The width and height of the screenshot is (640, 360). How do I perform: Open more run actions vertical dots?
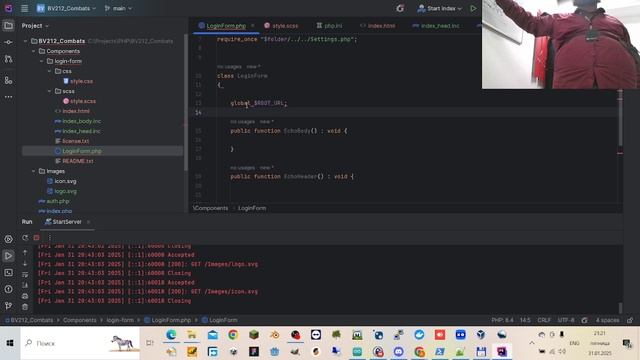click(x=50, y=238)
